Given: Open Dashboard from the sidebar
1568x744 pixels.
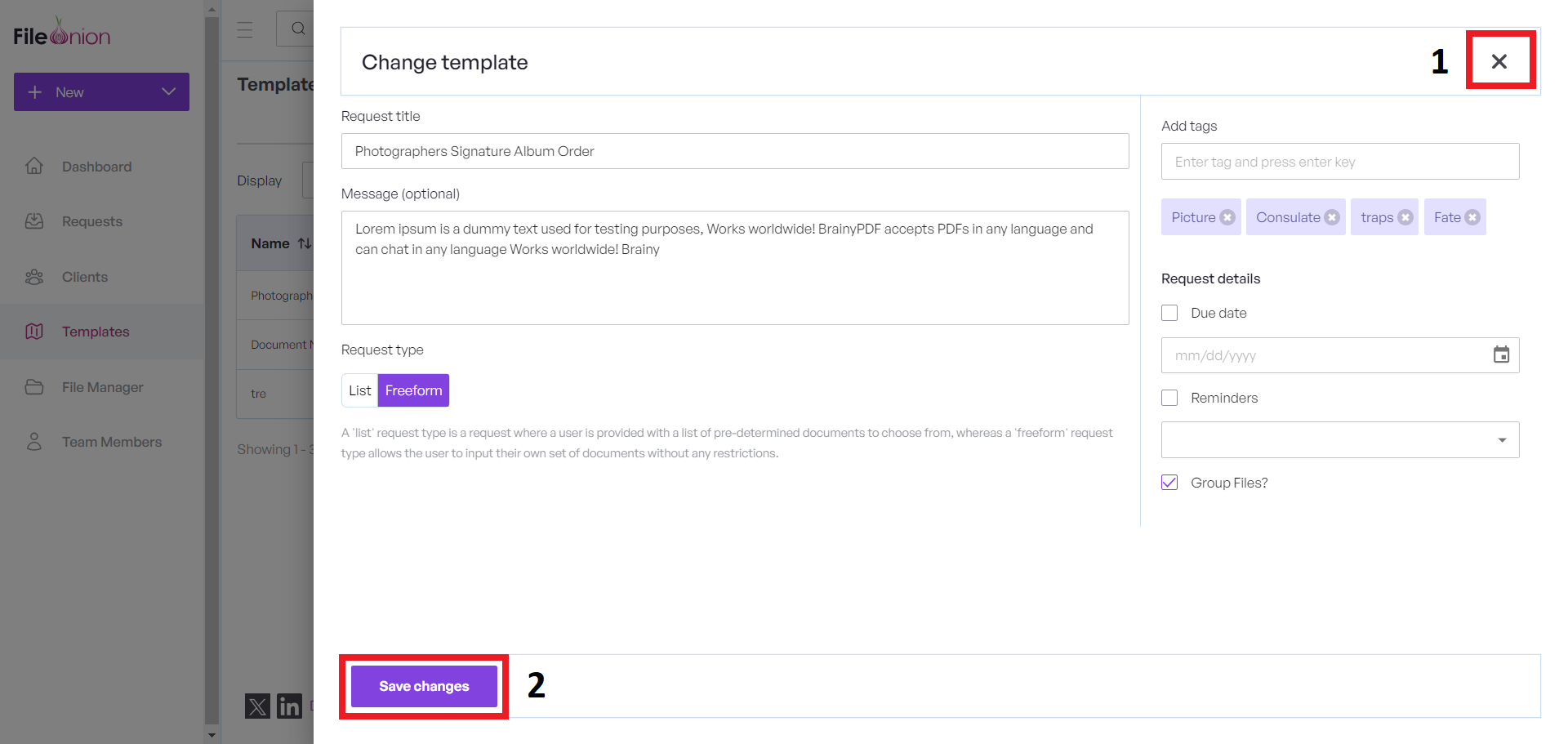Looking at the screenshot, I should [x=96, y=167].
